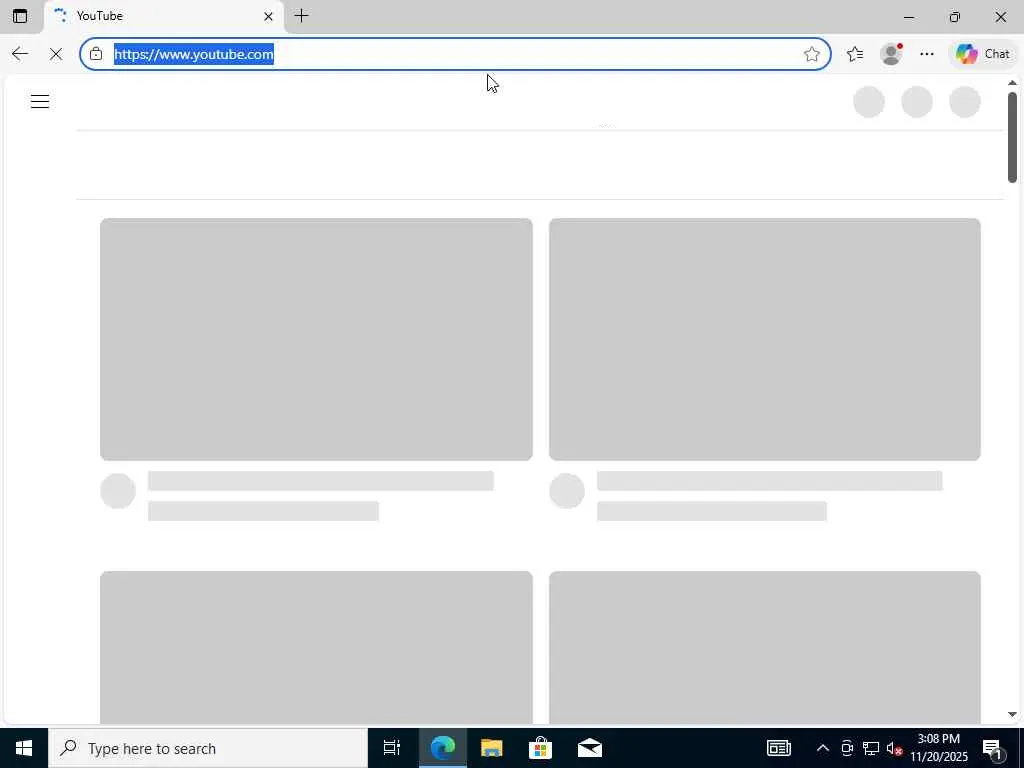This screenshot has width=1024, height=768.
Task: Open the browser profile icon
Action: 891,54
